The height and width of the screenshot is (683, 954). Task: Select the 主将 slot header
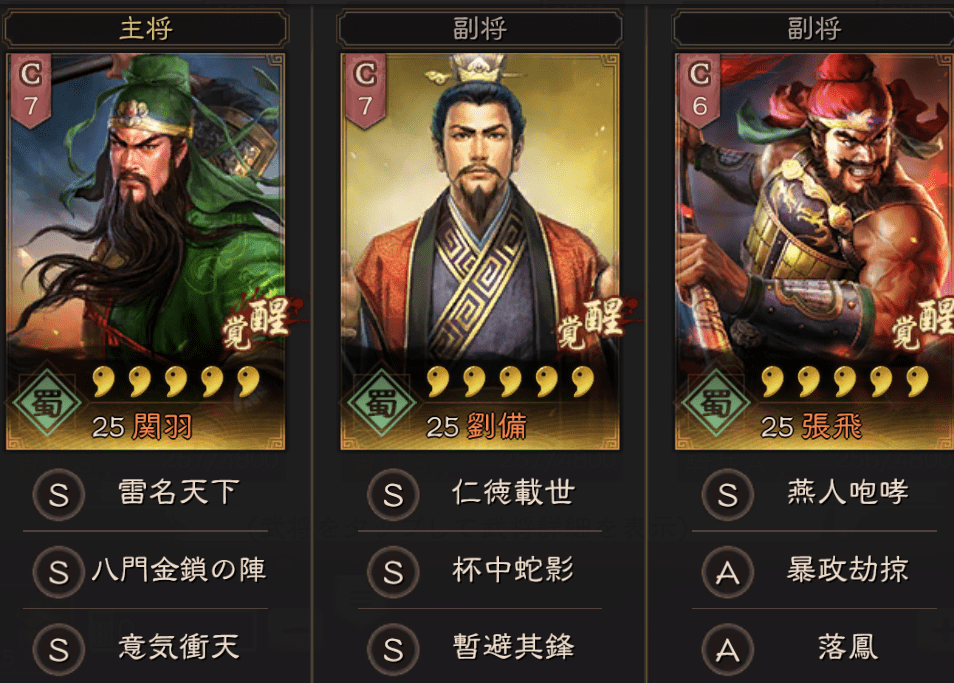(x=145, y=29)
